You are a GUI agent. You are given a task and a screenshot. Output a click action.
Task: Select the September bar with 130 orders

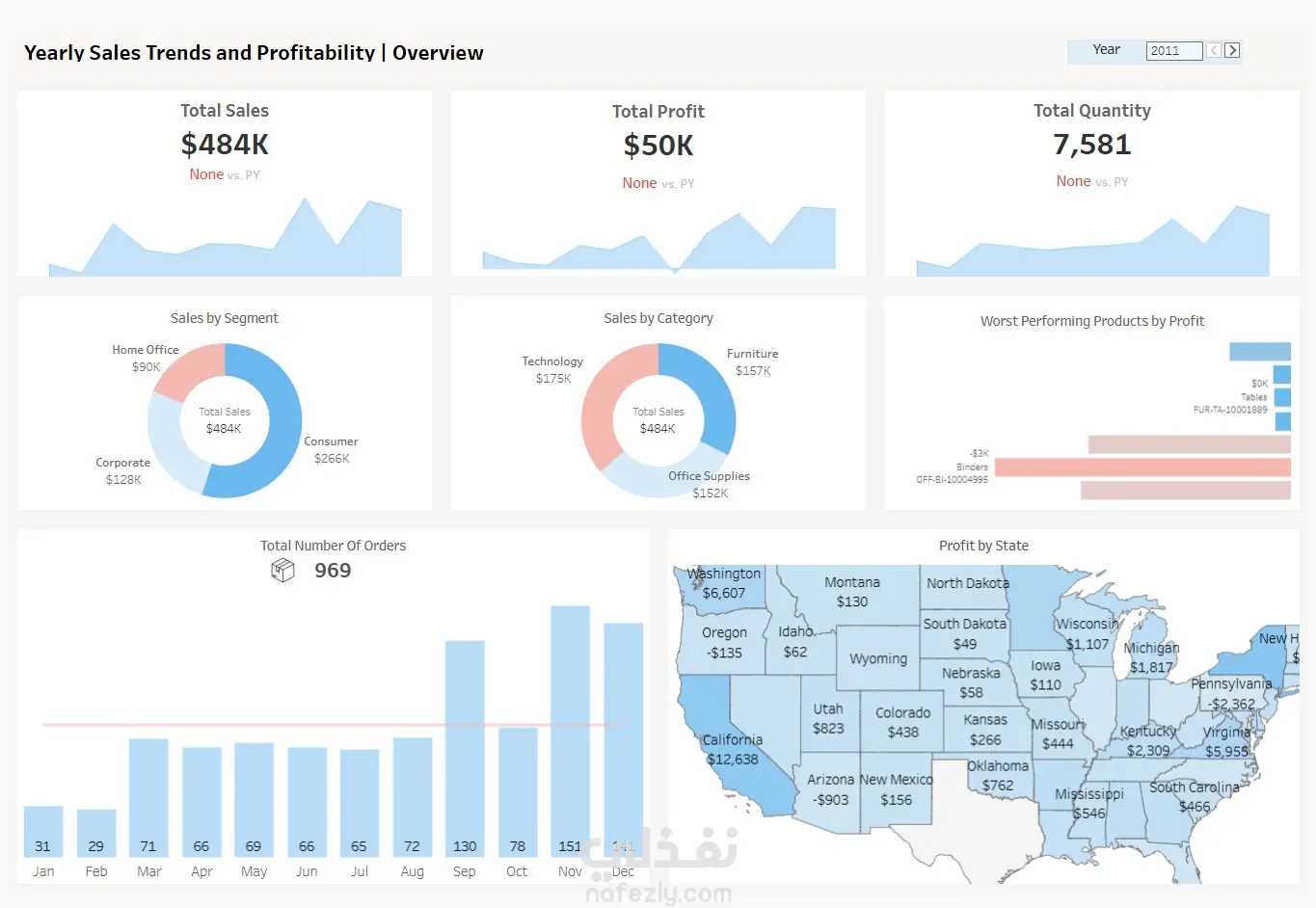(x=465, y=748)
